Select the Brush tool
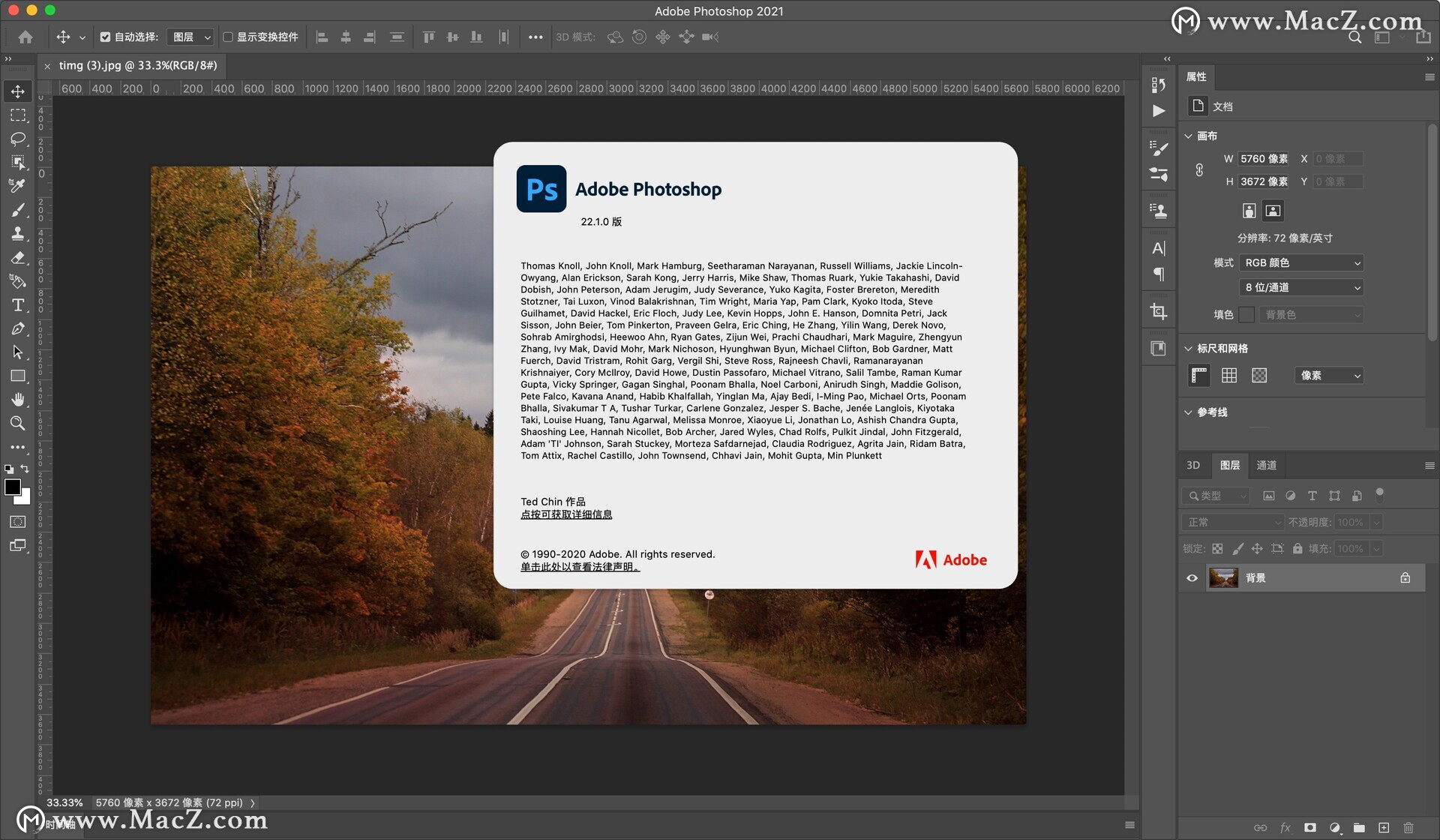Viewport: 1440px width, 840px height. (x=17, y=210)
